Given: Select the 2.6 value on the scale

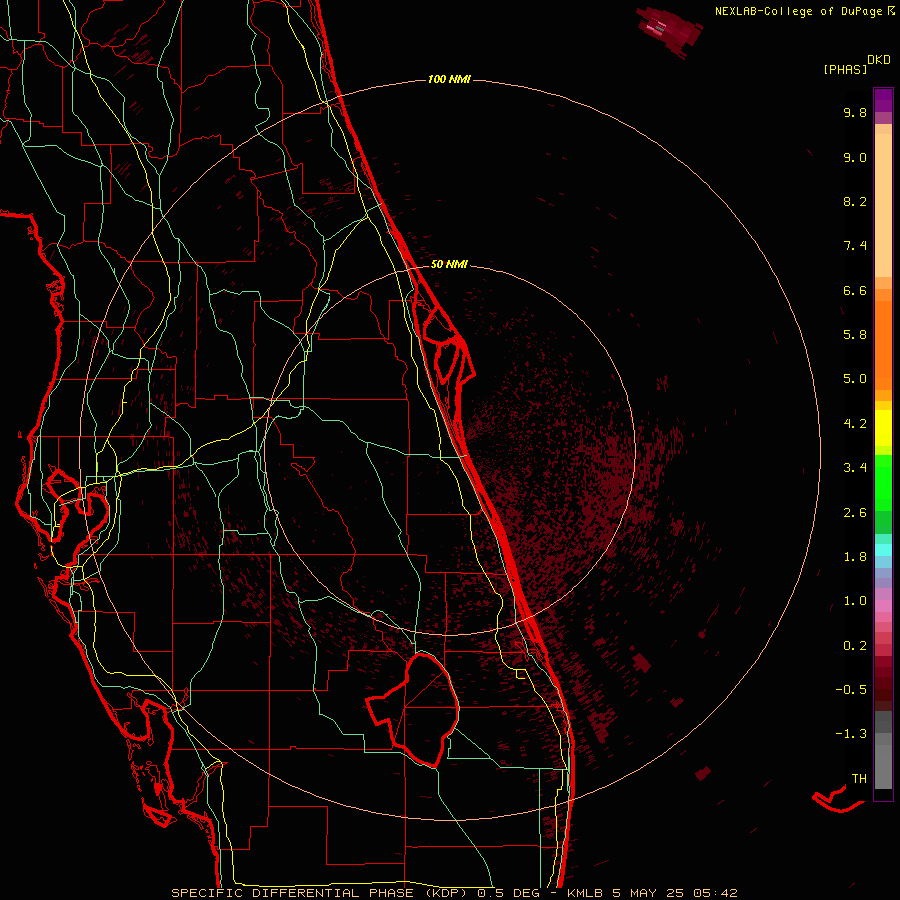Looking at the screenshot, I should click(855, 513).
